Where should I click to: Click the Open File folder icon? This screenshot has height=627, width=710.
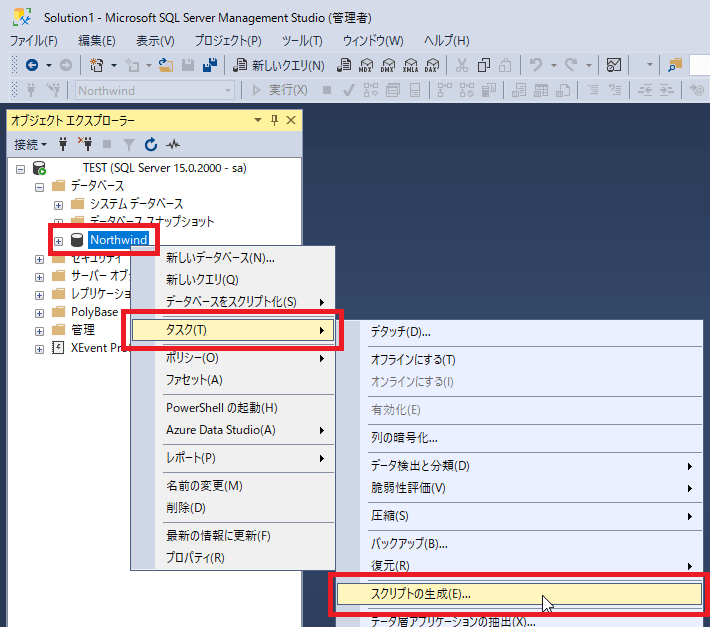pos(167,65)
